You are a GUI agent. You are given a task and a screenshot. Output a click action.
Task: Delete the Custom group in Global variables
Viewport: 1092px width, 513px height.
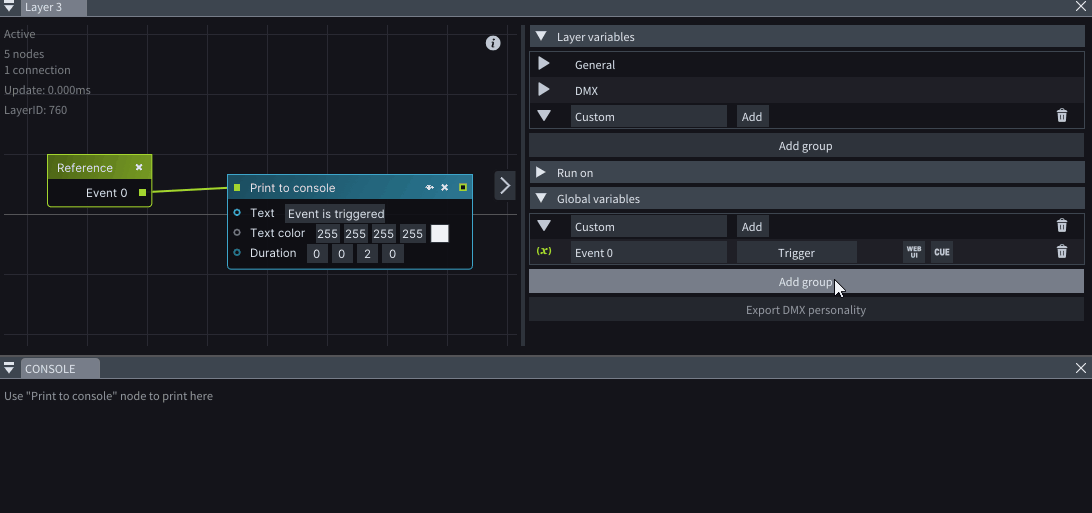pos(1062,226)
